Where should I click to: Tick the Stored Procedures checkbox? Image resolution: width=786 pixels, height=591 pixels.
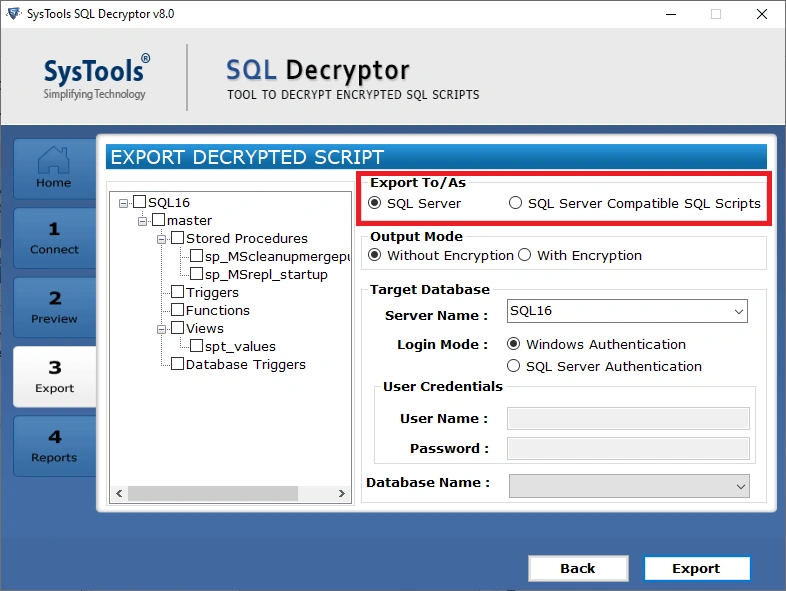point(178,239)
